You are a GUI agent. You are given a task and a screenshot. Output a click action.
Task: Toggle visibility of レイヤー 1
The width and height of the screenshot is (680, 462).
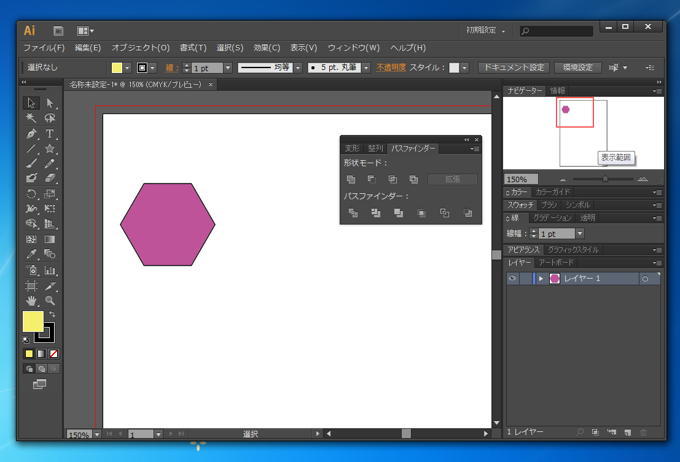(512, 279)
